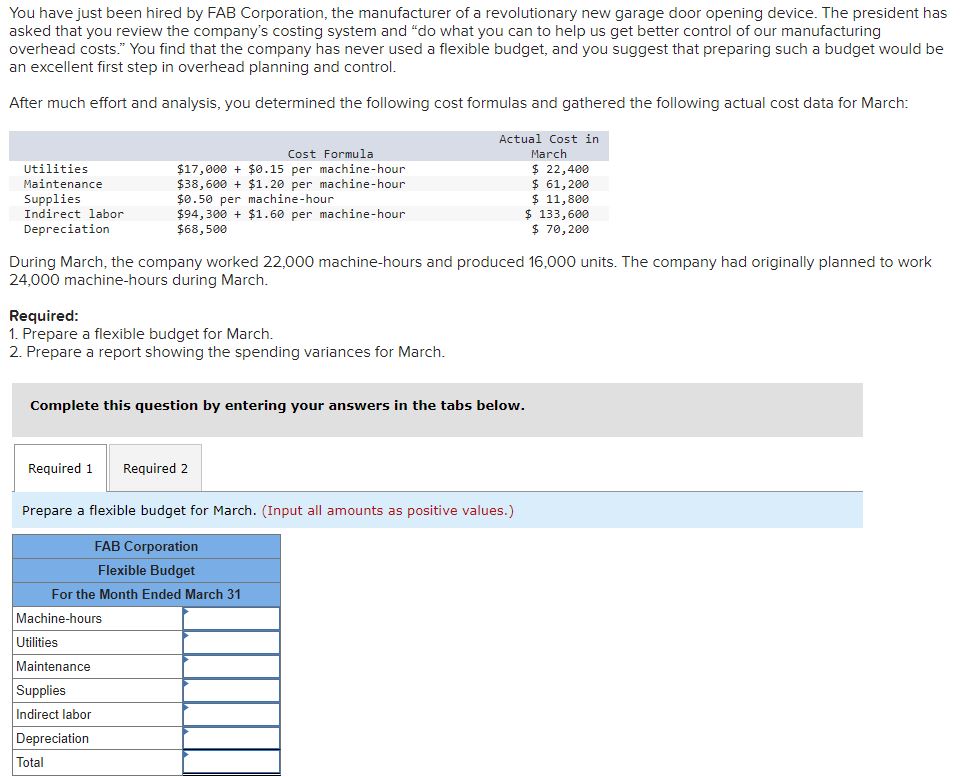Switch to the Required 1 tab
Image resolution: width=970 pixels, height=777 pixels.
[60, 468]
